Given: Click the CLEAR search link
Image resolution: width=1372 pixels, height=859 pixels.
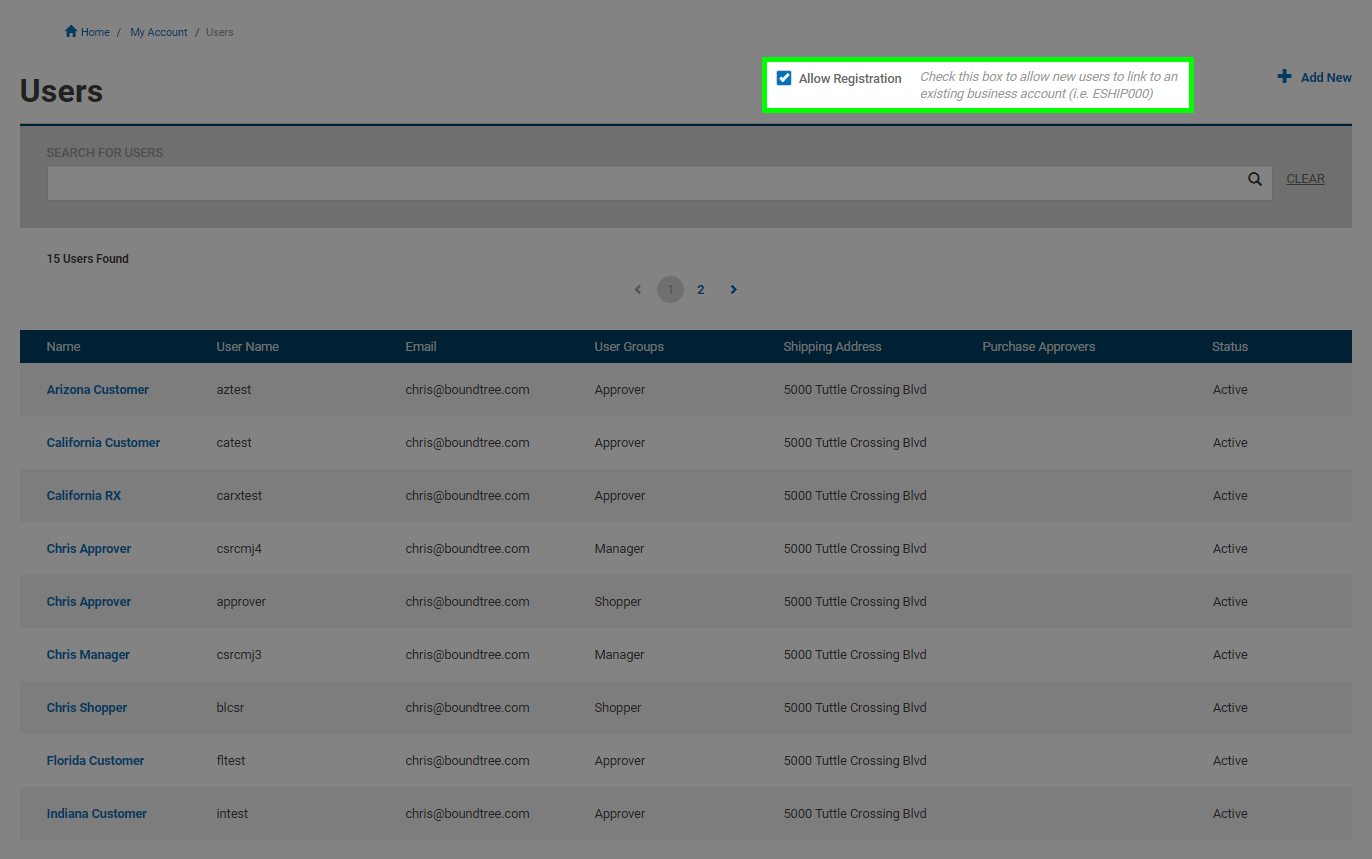Looking at the screenshot, I should (1305, 179).
